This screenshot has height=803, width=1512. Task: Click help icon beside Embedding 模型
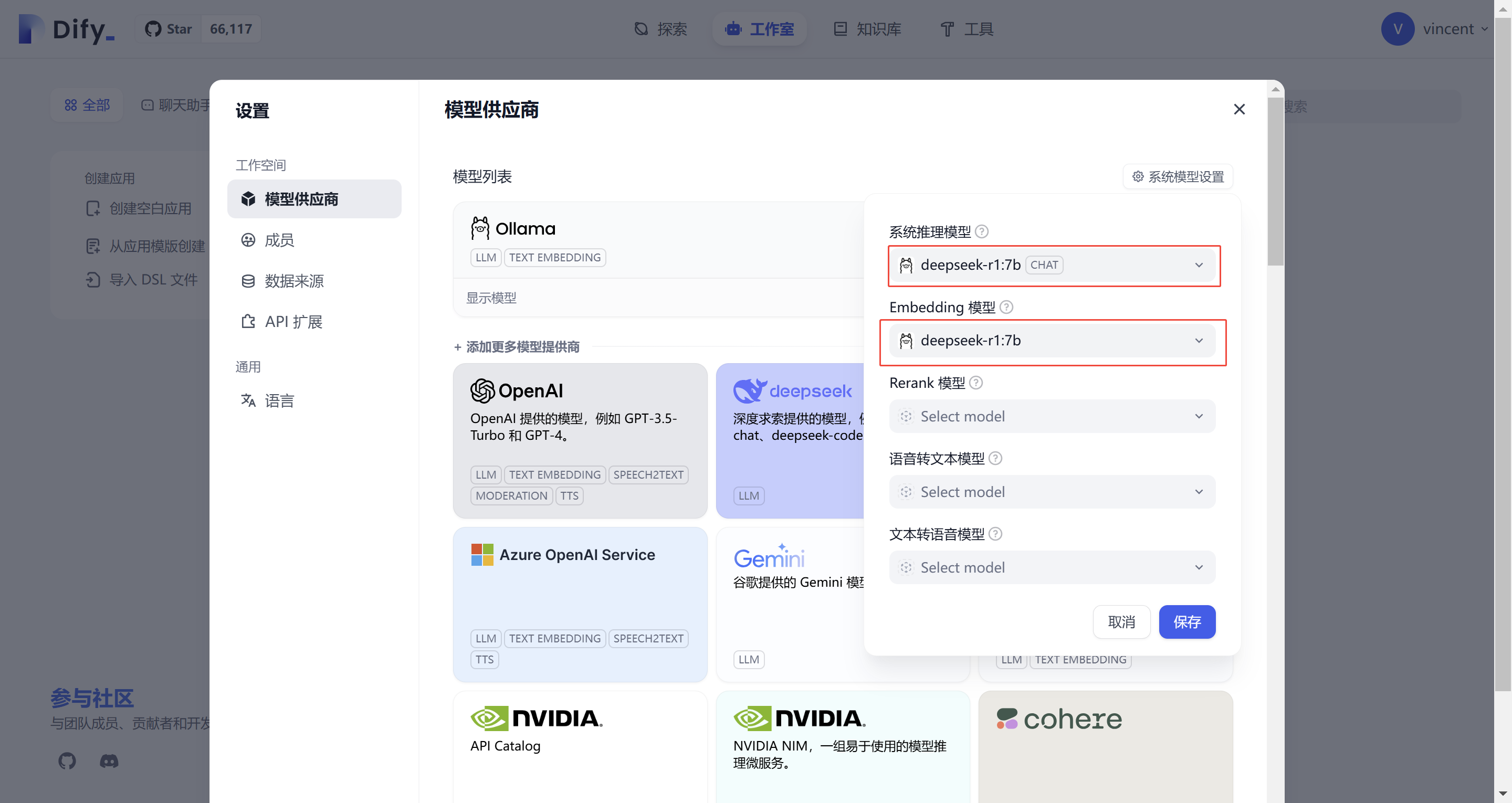(x=1006, y=307)
